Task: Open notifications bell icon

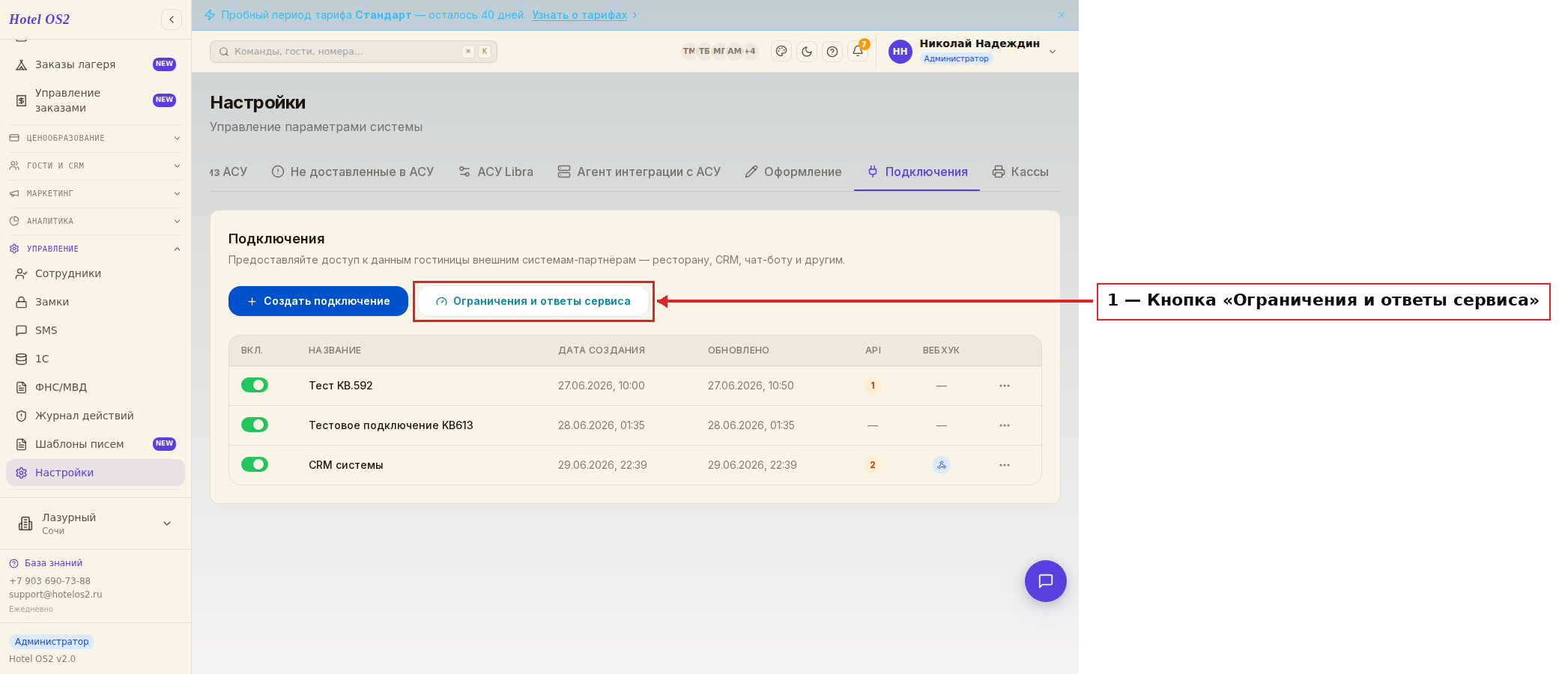Action: 858,51
